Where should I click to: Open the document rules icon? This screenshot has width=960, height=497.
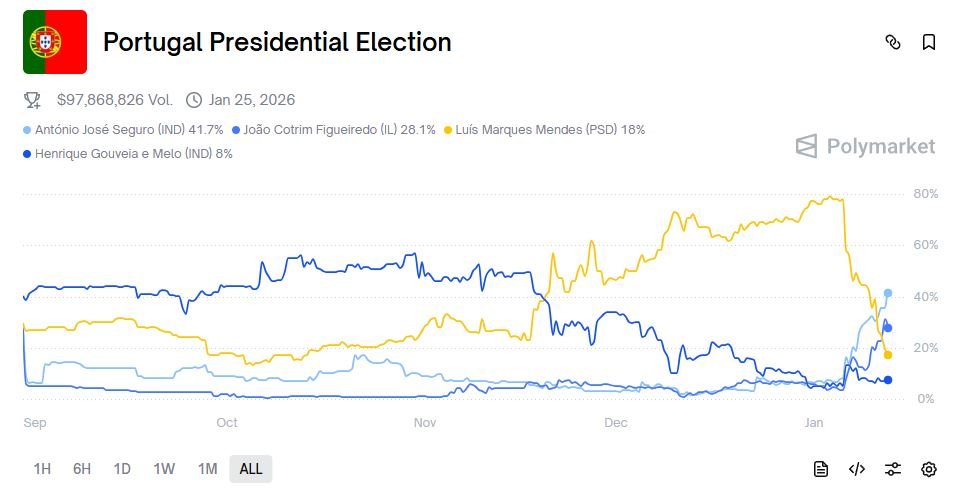click(x=821, y=469)
